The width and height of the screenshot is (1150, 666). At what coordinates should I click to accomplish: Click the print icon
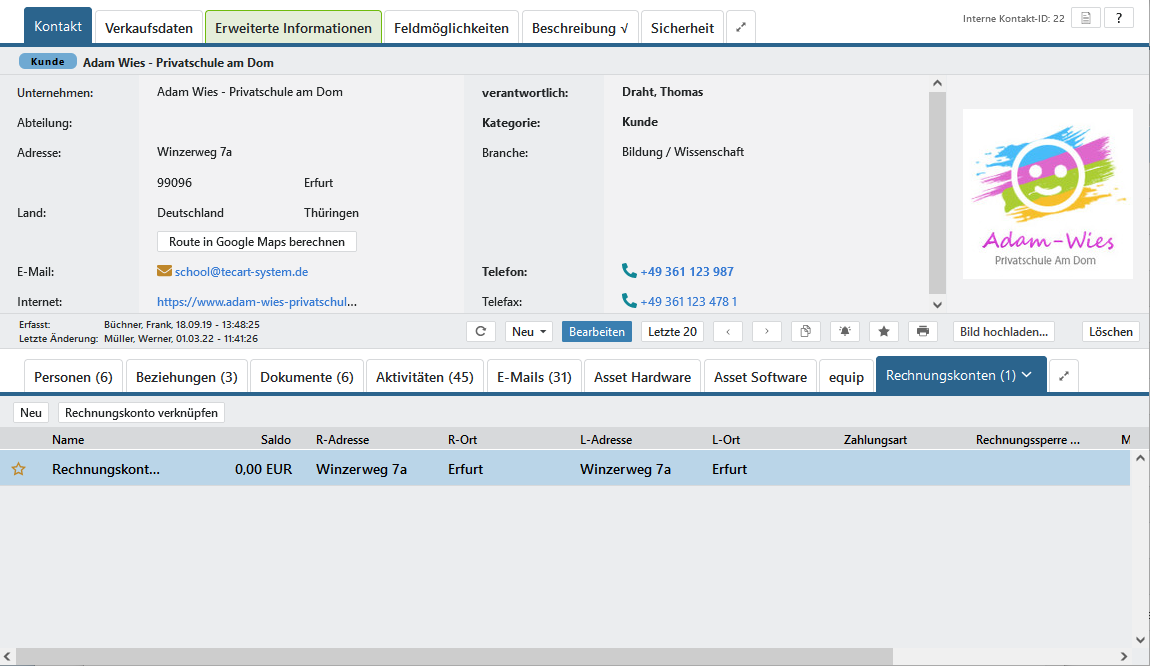point(922,331)
